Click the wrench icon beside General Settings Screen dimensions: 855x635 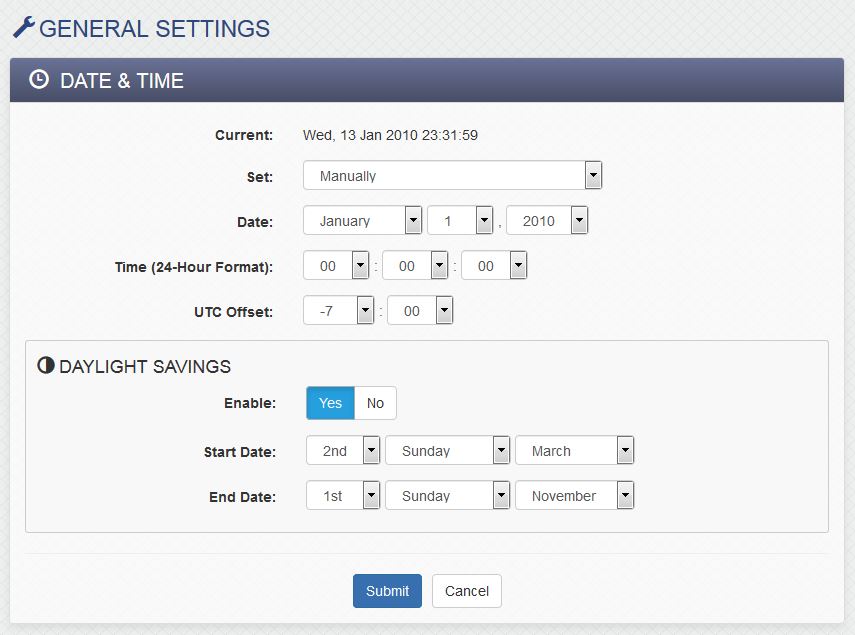pos(27,27)
